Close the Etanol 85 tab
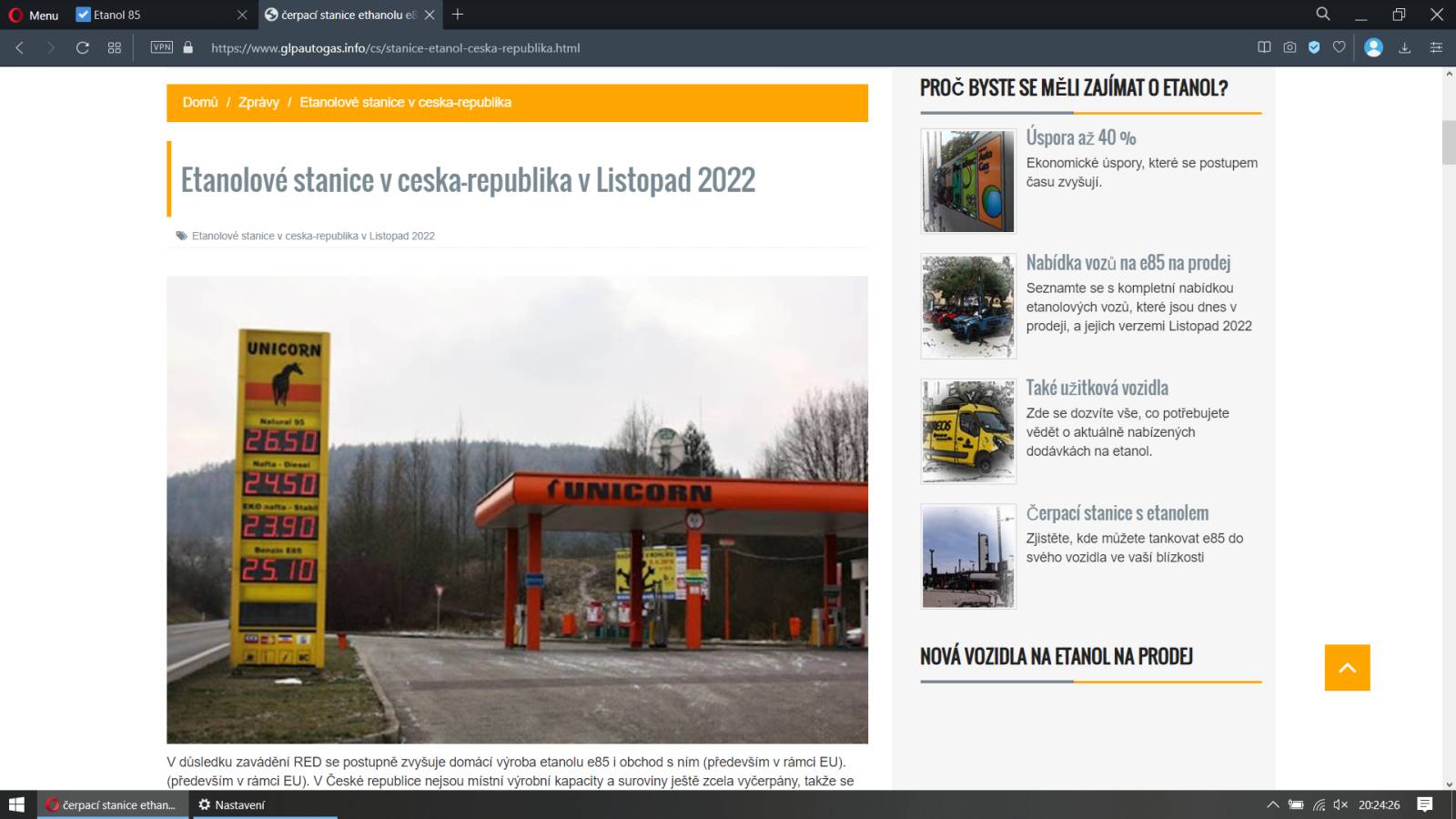 pos(241,15)
